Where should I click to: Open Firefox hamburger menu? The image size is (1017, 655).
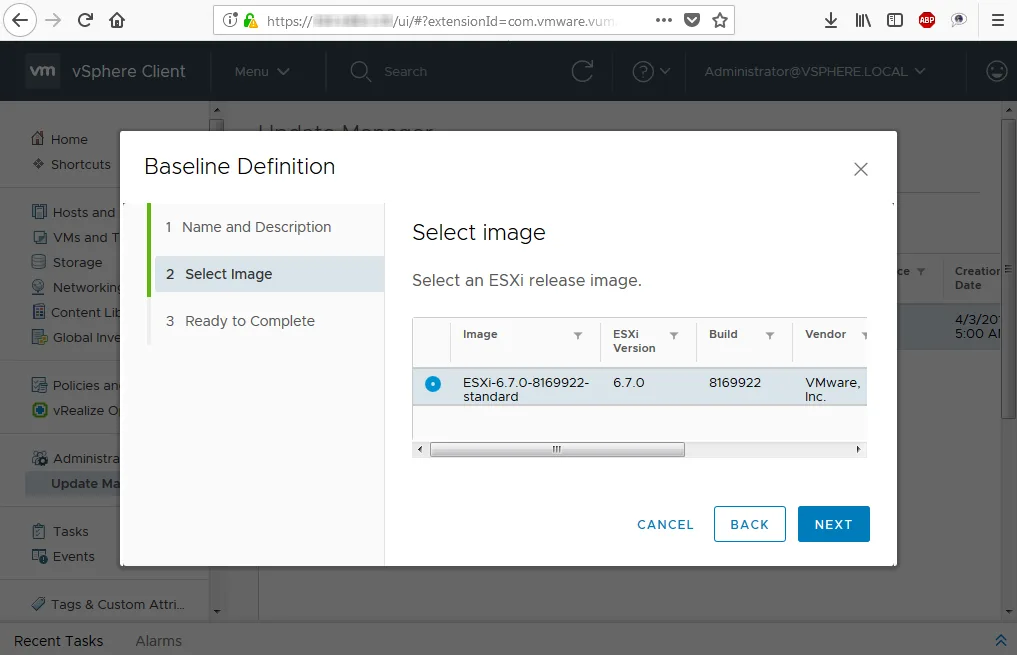tap(998, 20)
